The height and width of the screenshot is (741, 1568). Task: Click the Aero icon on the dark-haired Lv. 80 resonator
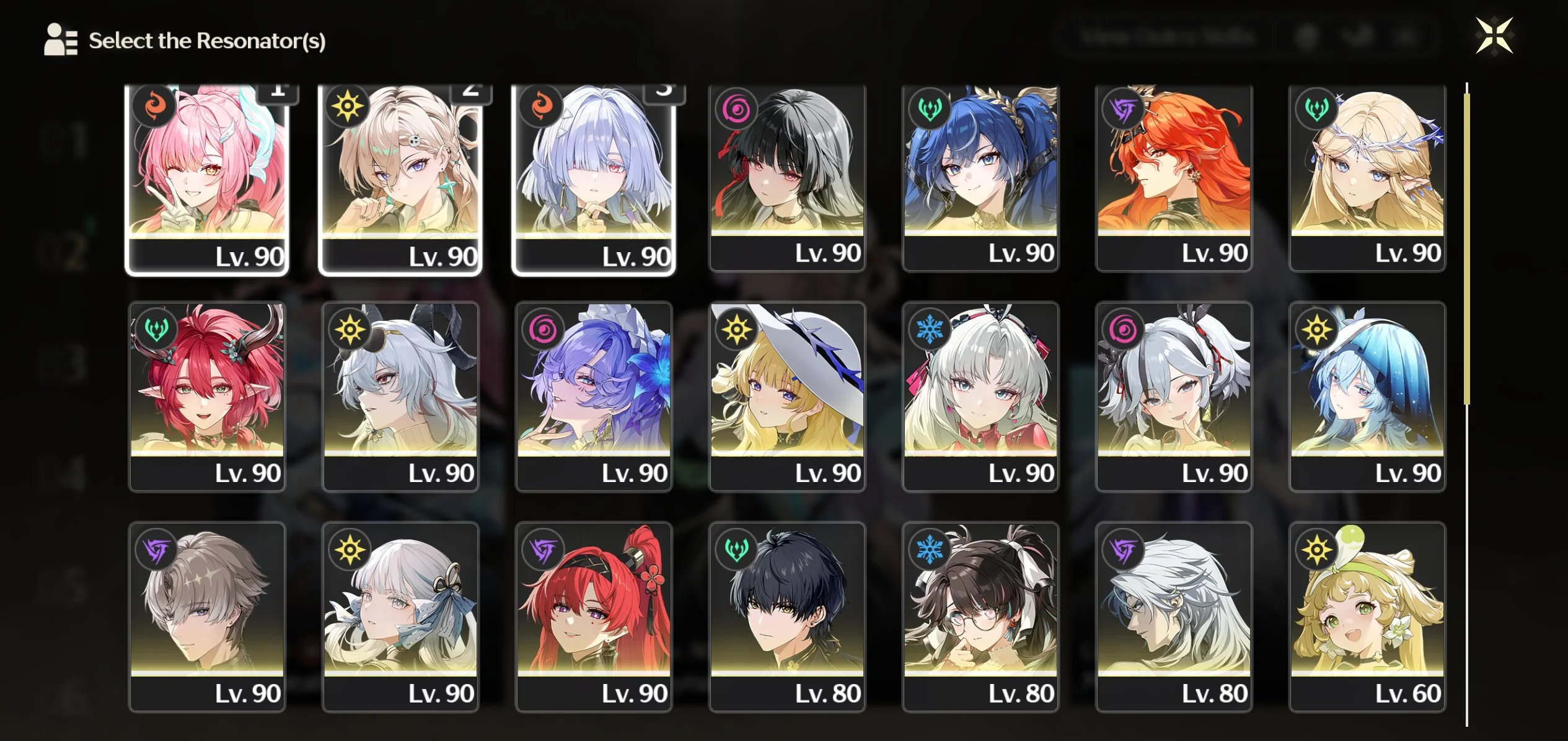tap(736, 549)
